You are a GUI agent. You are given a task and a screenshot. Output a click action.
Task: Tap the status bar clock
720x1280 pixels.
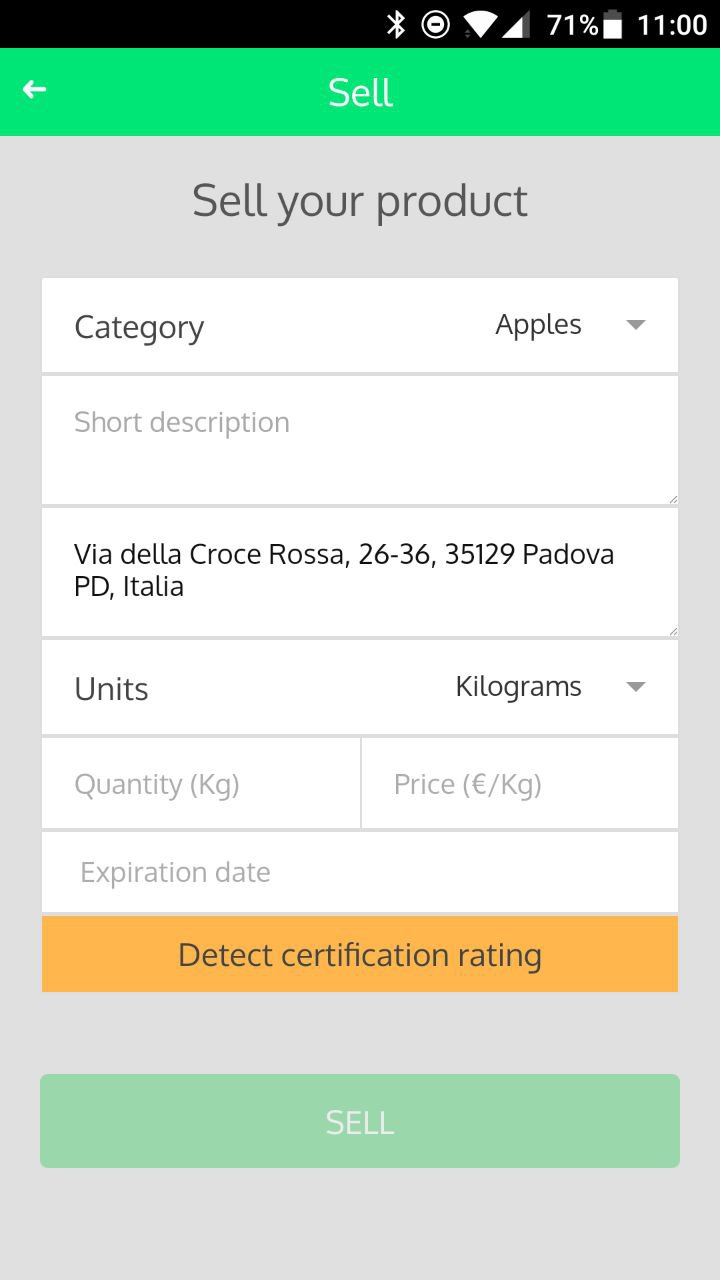pos(672,24)
